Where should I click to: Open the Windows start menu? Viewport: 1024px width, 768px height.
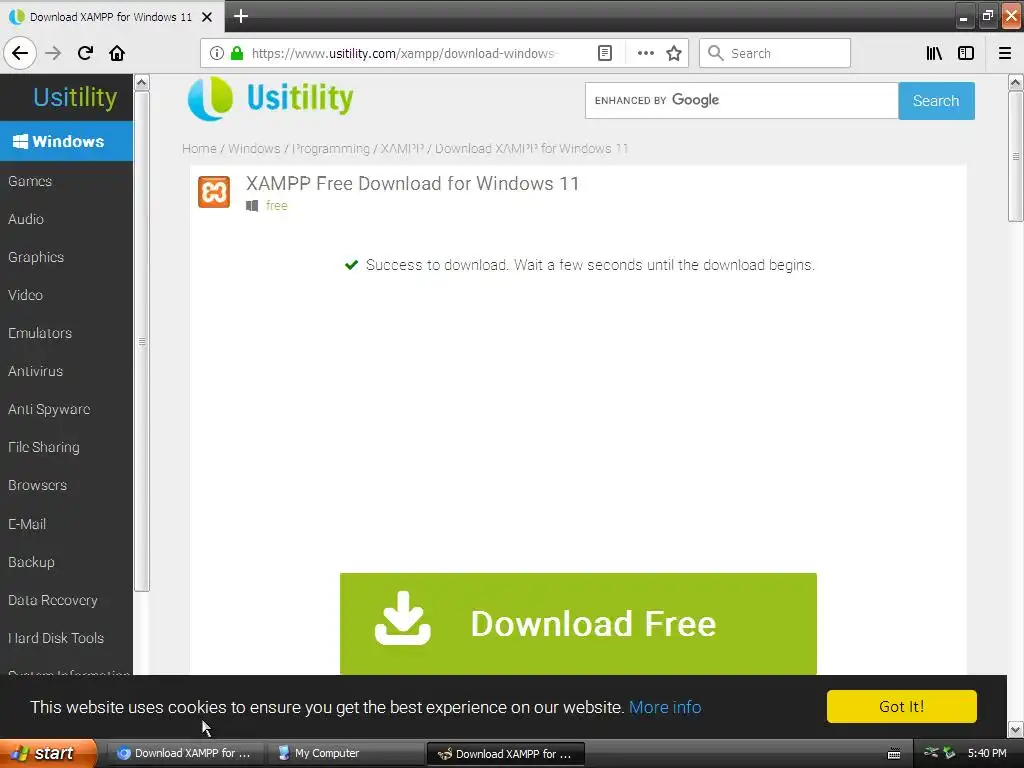[48, 753]
